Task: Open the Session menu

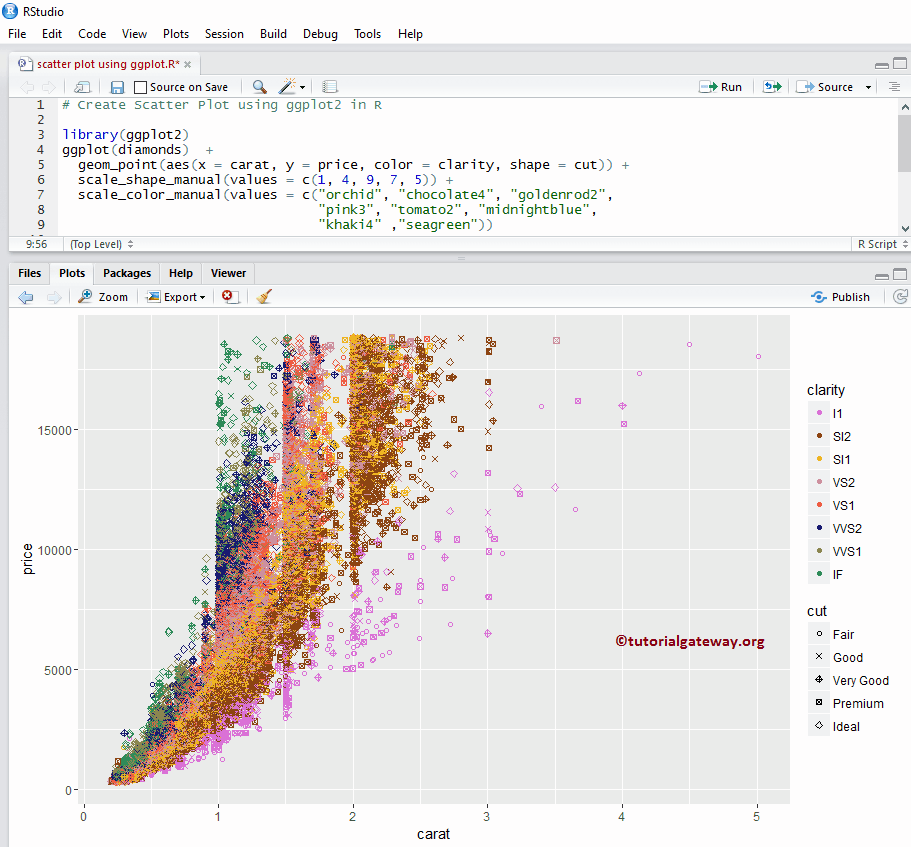Action: pos(224,33)
